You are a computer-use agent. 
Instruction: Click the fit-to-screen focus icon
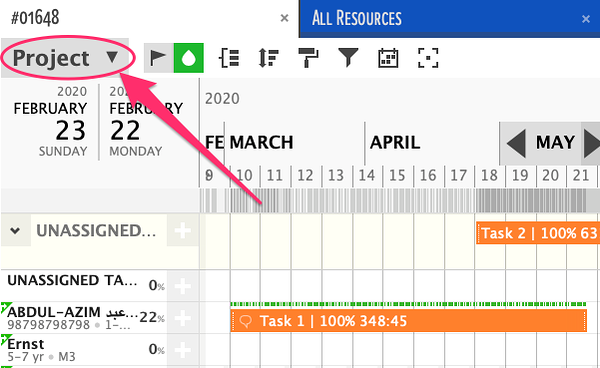click(428, 58)
